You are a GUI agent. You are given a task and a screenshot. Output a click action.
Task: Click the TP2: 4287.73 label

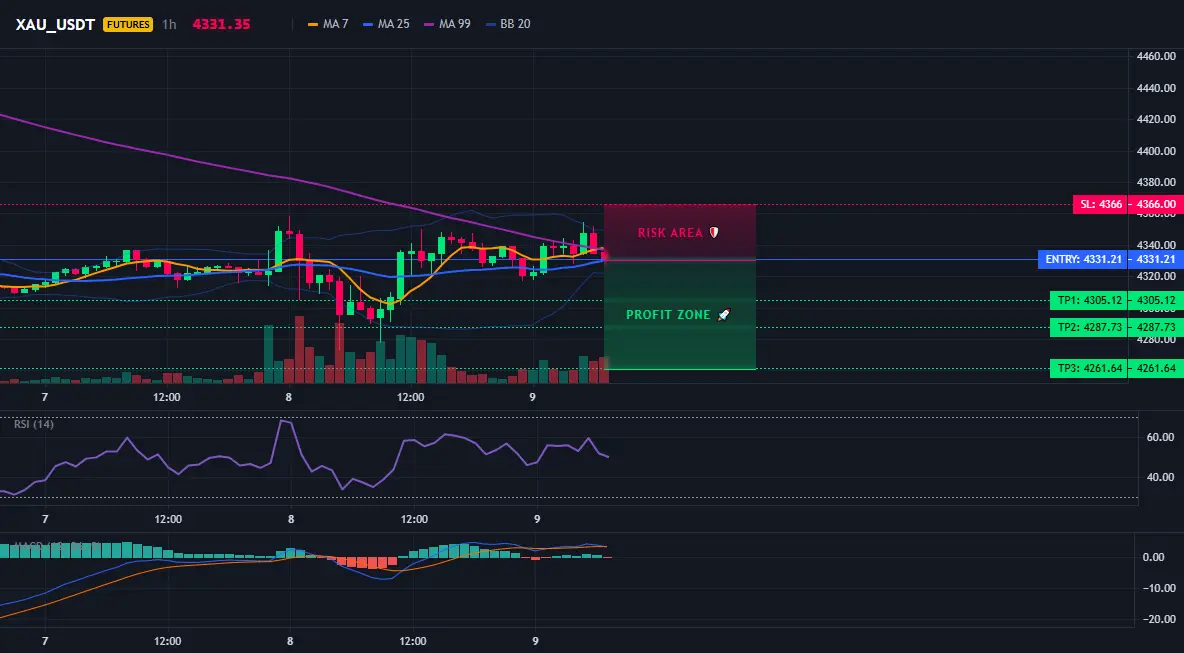pyautogui.click(x=1089, y=327)
